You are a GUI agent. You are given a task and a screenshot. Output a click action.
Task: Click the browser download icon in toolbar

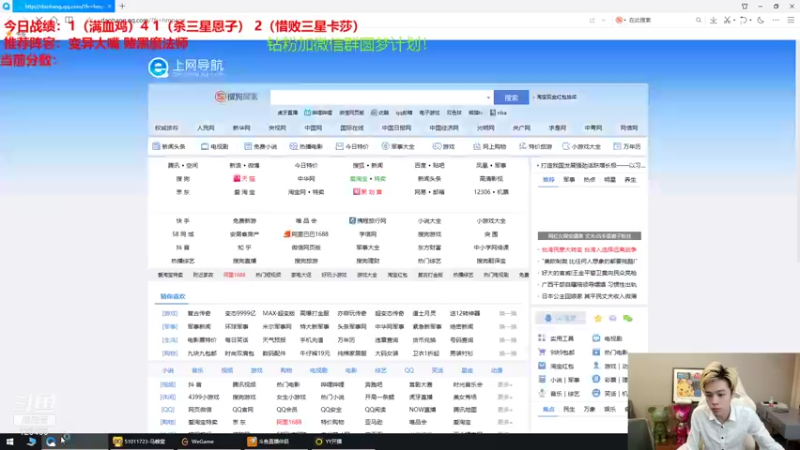(713, 20)
